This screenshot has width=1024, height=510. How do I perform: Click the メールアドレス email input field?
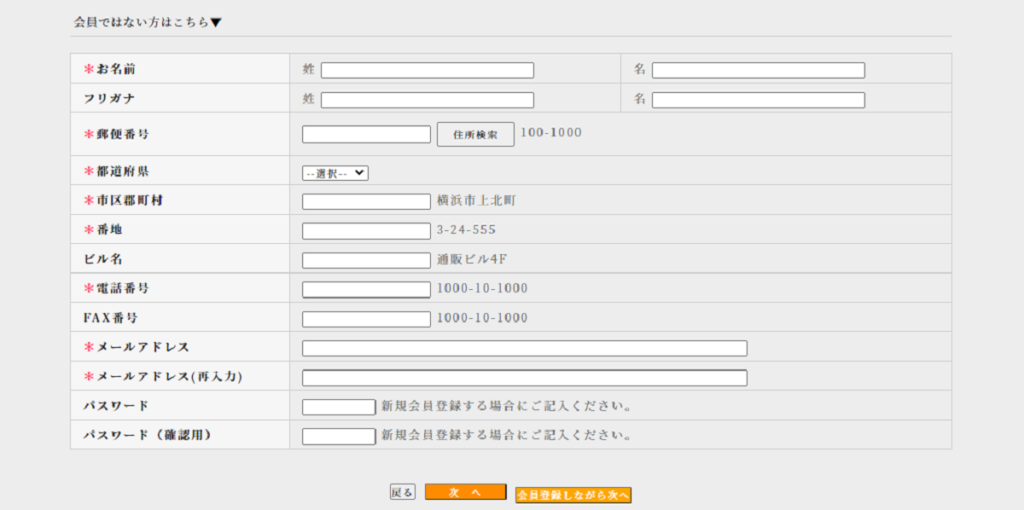pyautogui.click(x=524, y=348)
